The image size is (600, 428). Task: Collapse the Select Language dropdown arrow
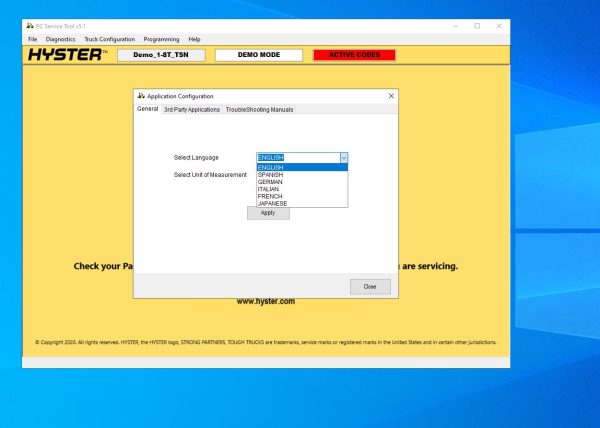click(x=344, y=158)
